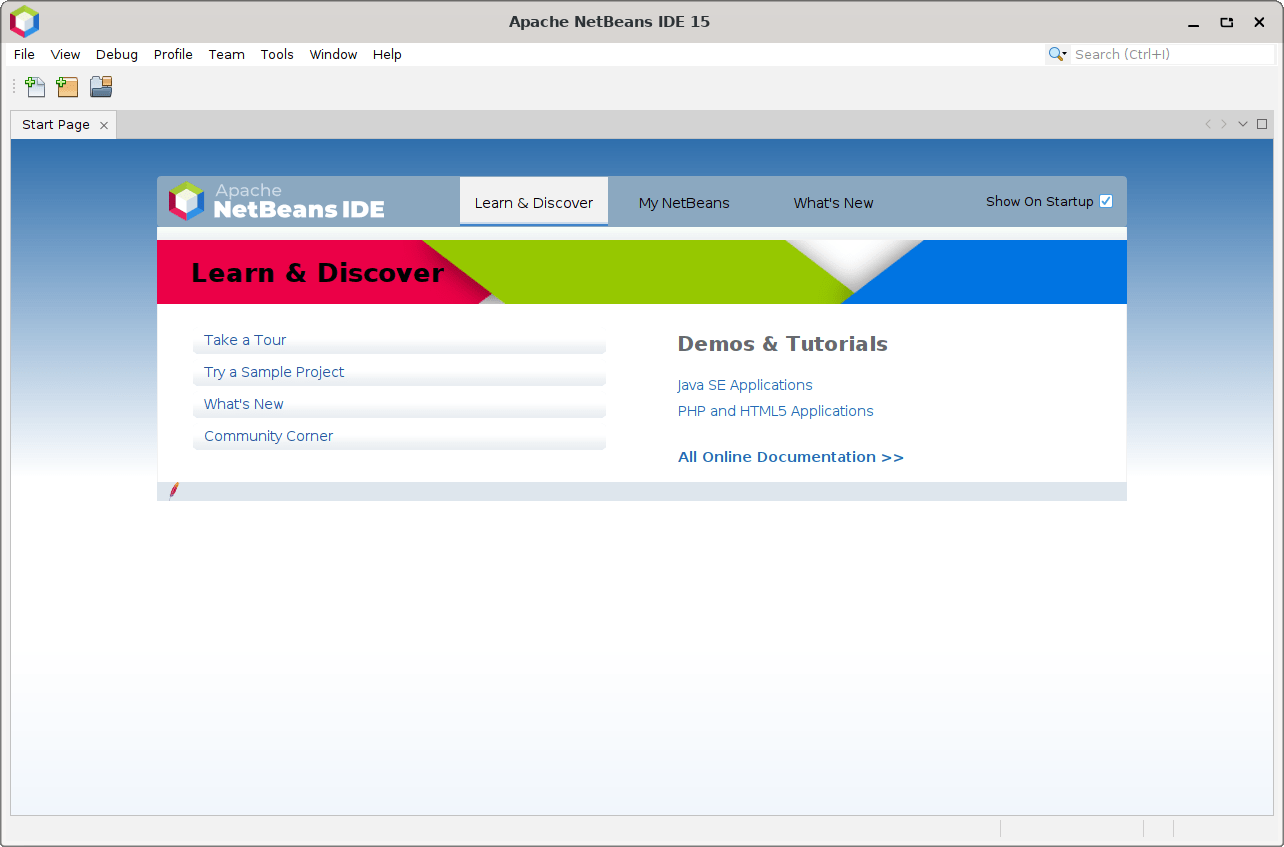Click the toolbar drag handle grip
The height and width of the screenshot is (847, 1284).
(14, 87)
